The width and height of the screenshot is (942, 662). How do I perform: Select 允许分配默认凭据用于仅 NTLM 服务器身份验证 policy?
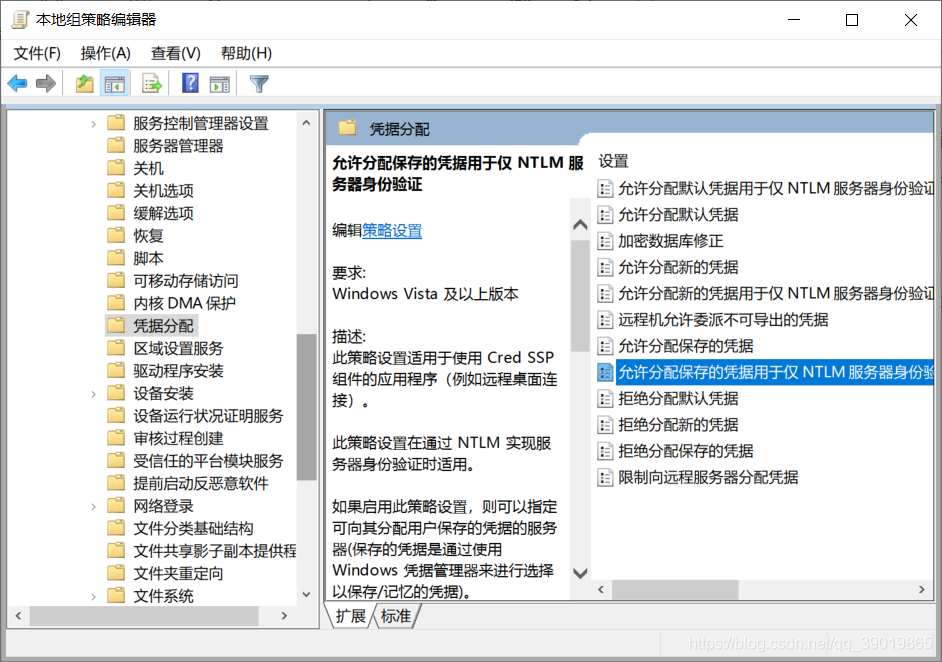(766, 189)
